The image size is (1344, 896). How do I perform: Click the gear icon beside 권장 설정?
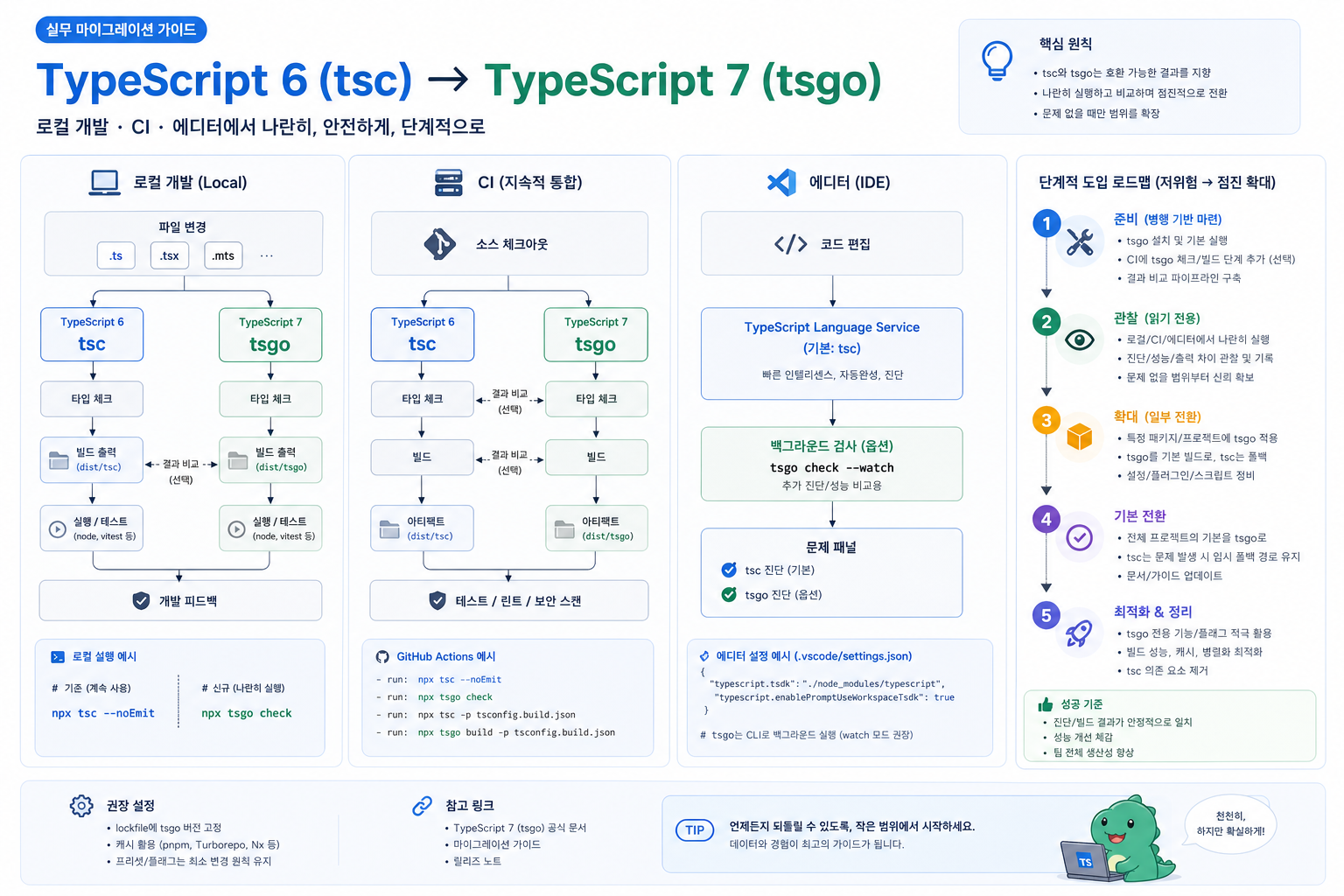(81, 806)
